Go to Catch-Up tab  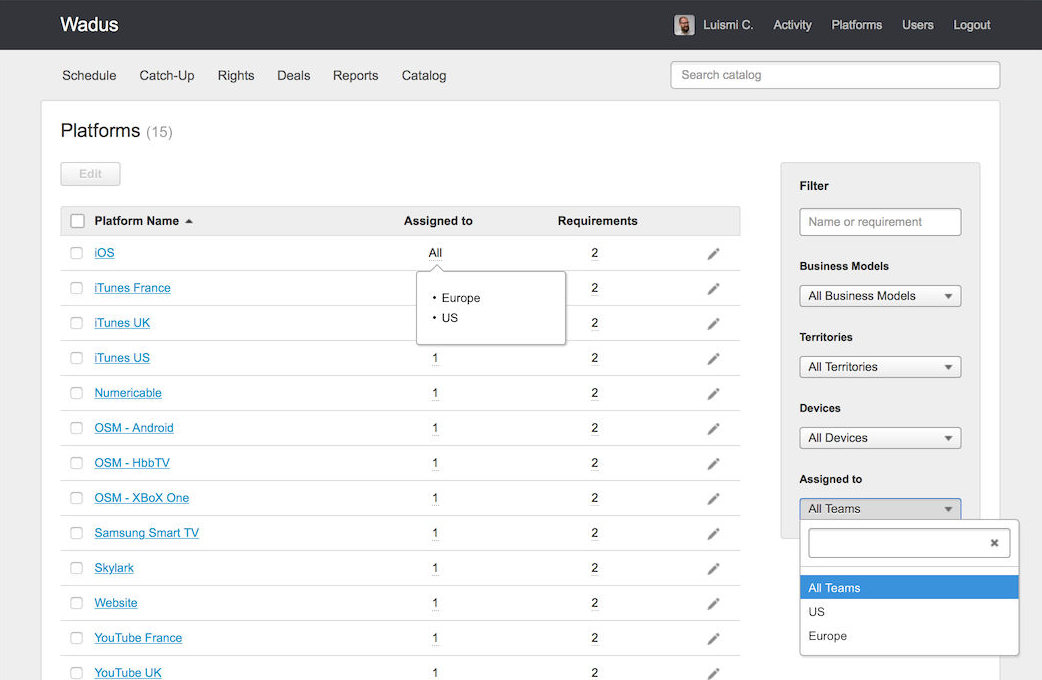coord(167,76)
